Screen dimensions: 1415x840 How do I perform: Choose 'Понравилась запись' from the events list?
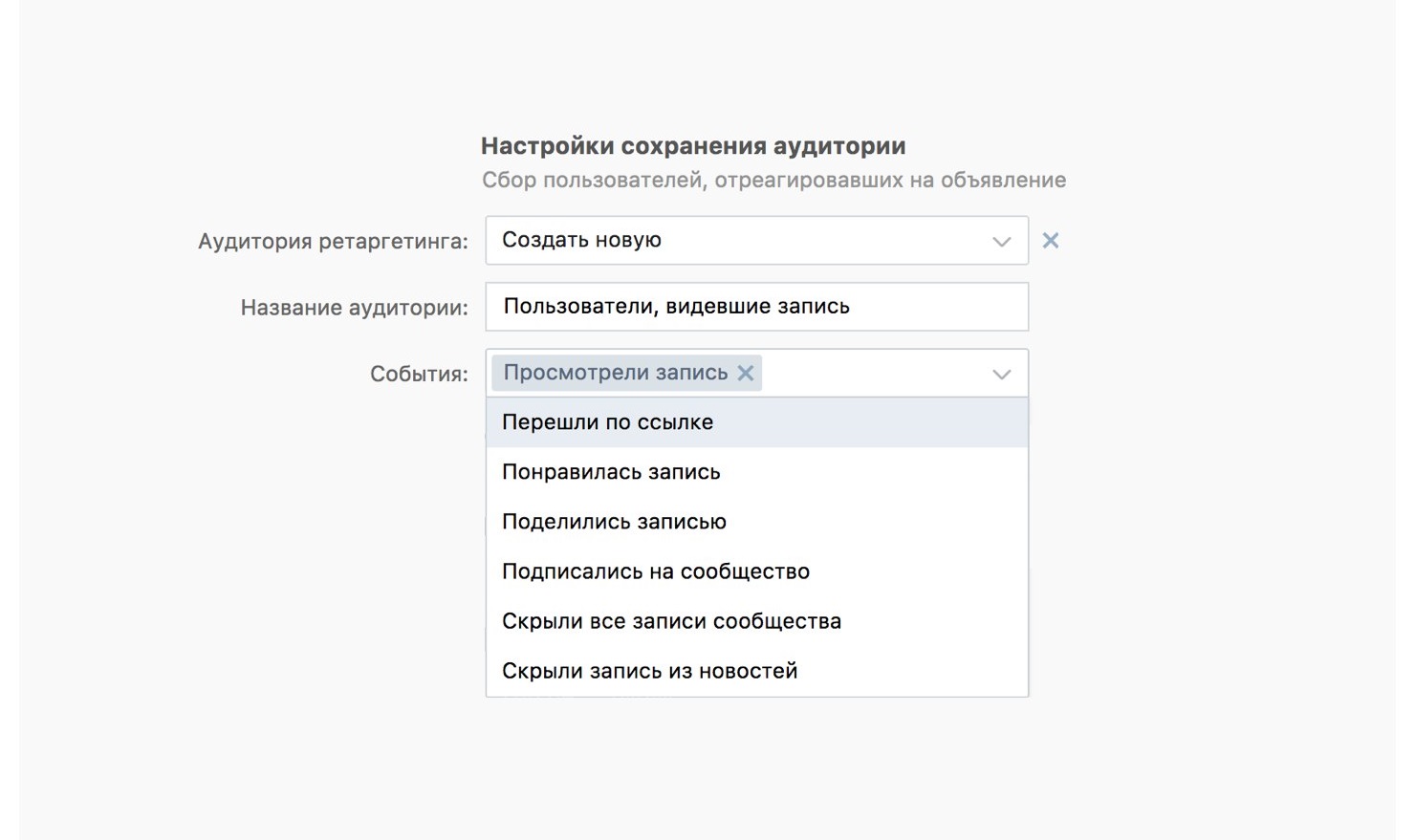pos(611,472)
